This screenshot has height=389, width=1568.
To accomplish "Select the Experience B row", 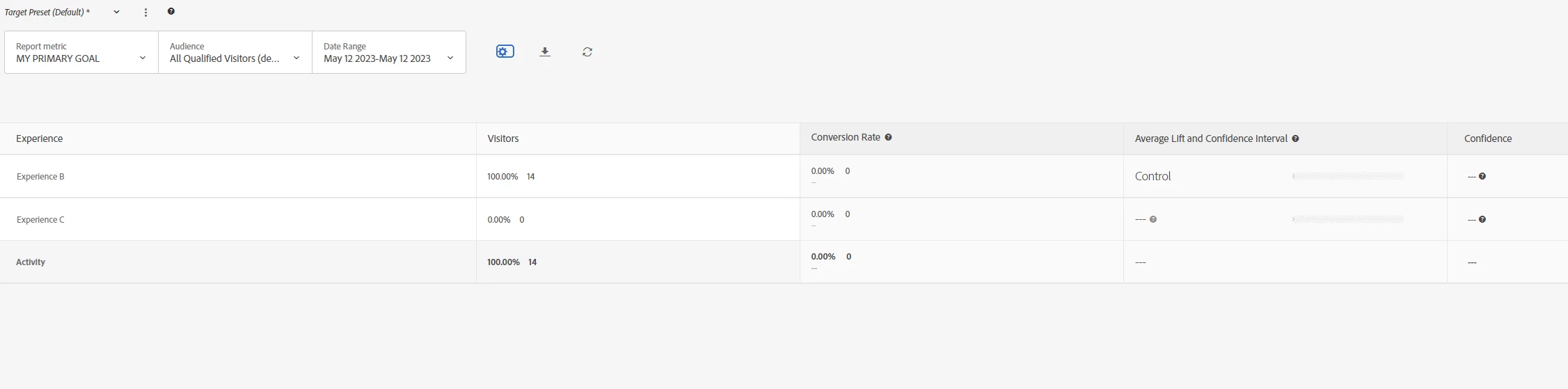I will click(40, 177).
